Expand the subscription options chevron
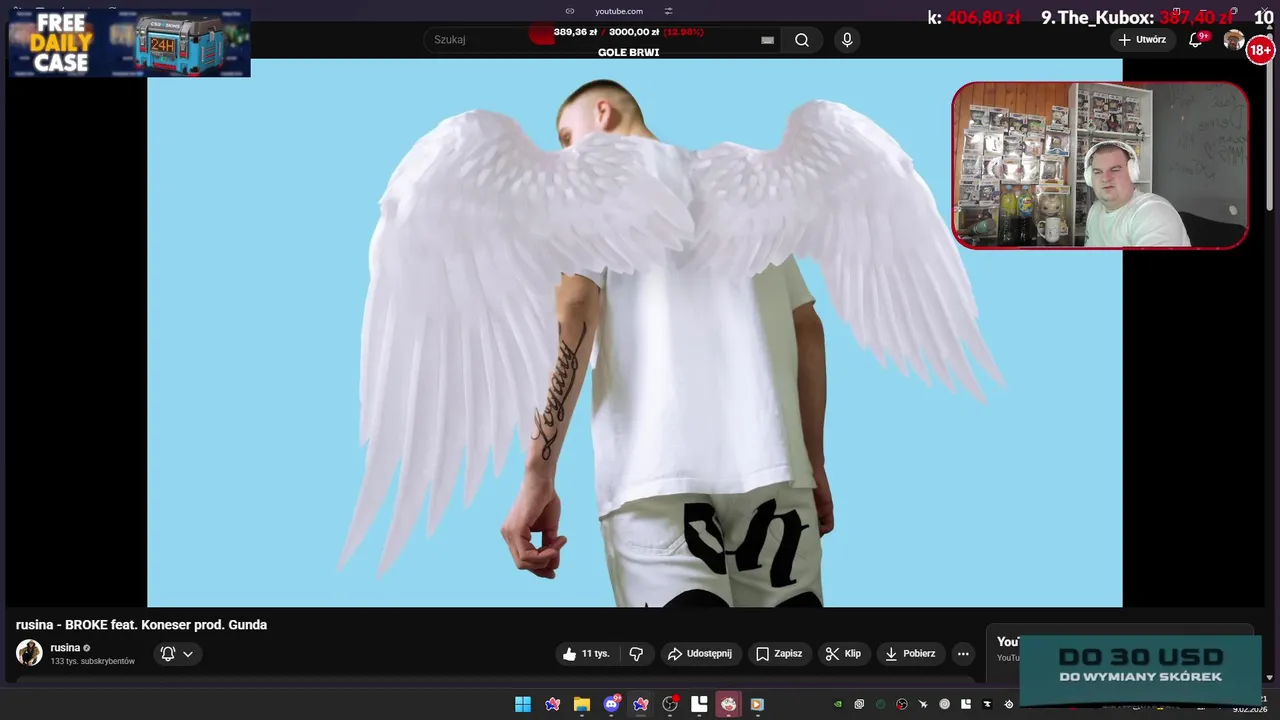The image size is (1280, 720). 188,654
